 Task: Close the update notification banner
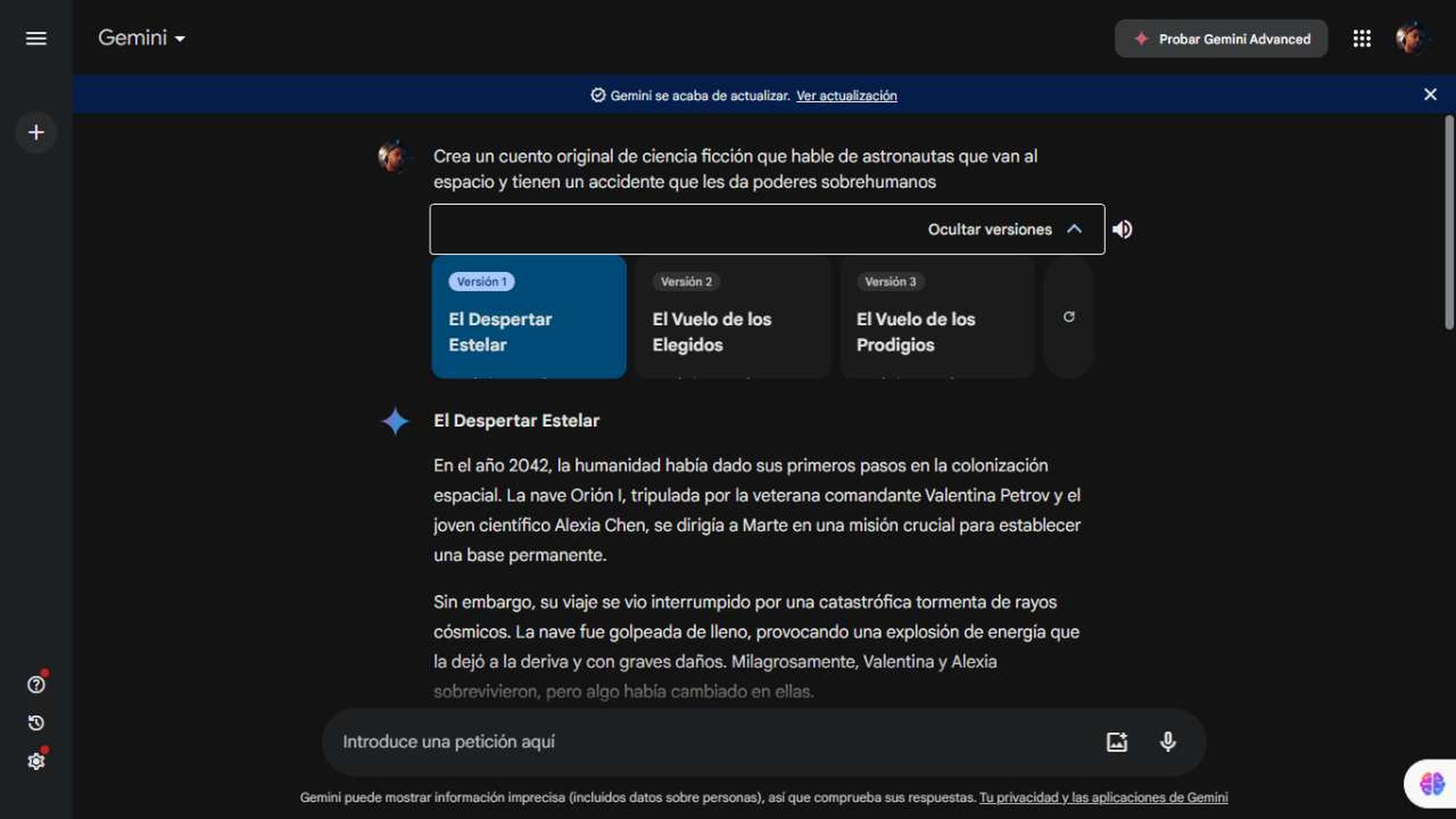click(x=1430, y=94)
